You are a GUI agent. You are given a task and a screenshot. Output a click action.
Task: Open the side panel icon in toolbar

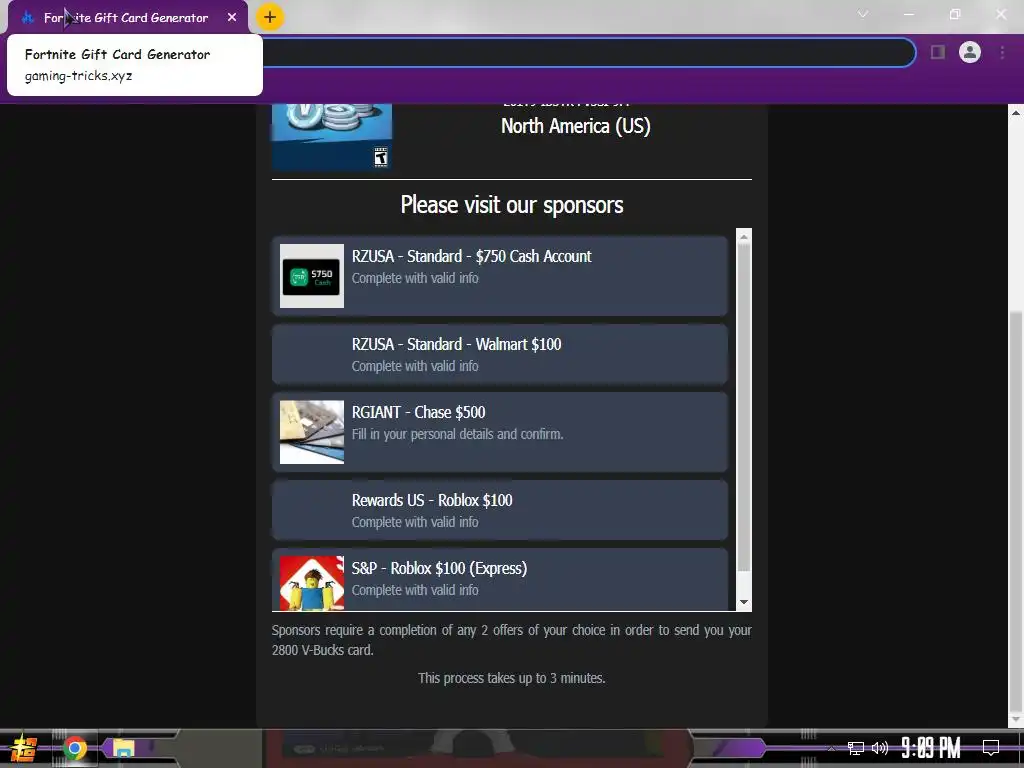coord(938,52)
